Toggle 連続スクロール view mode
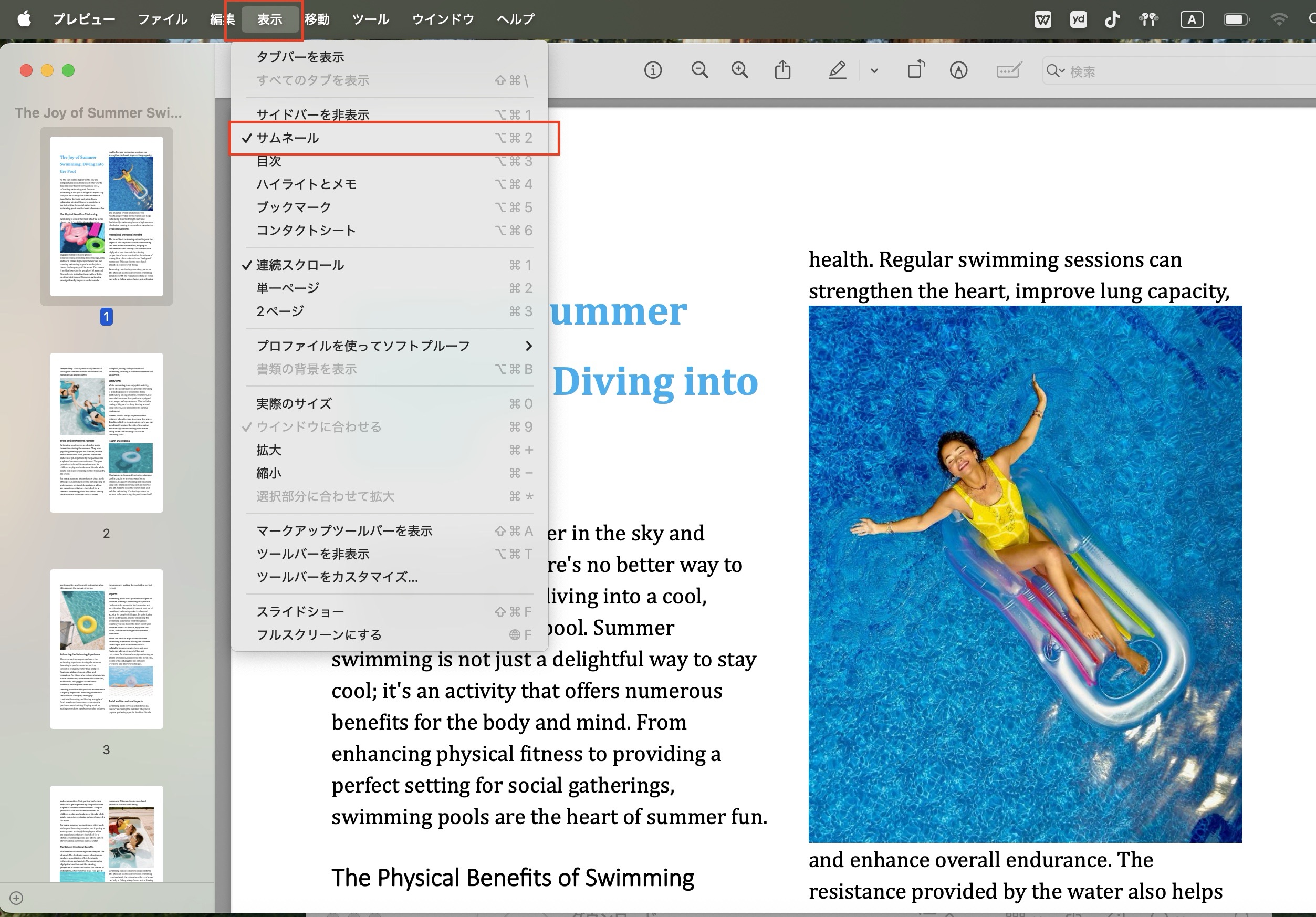Image resolution: width=1316 pixels, height=917 pixels. [x=300, y=265]
